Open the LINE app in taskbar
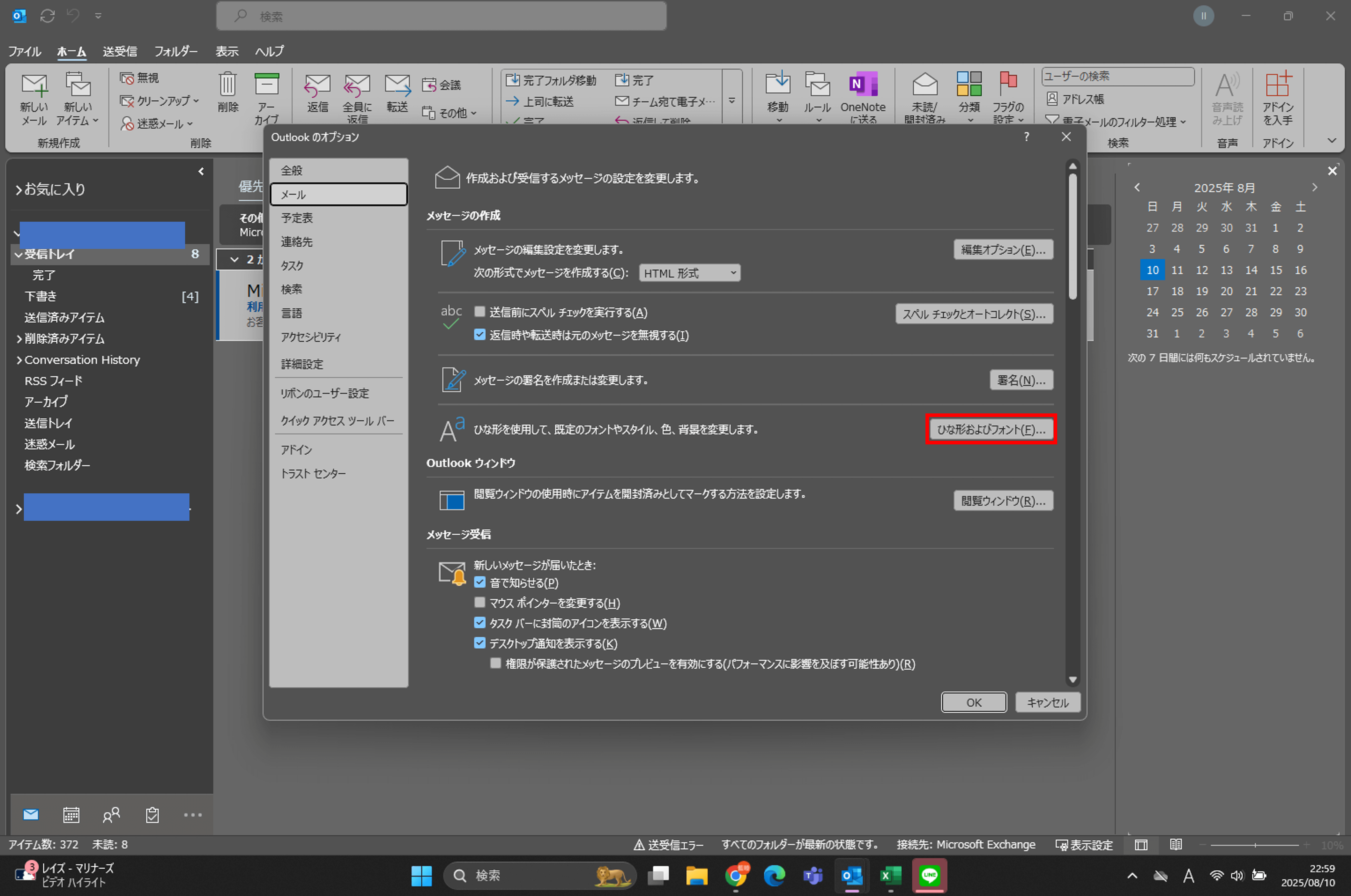Image resolution: width=1351 pixels, height=896 pixels. click(929, 875)
